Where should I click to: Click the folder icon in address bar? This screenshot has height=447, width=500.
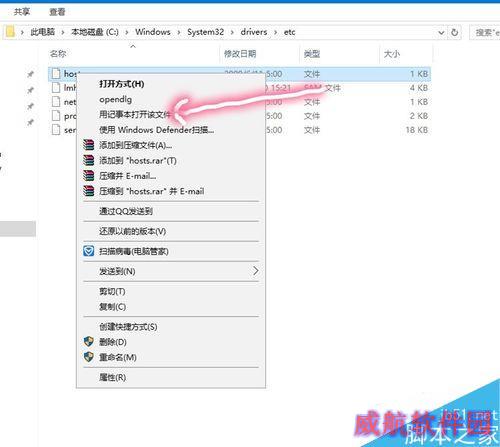(10, 32)
